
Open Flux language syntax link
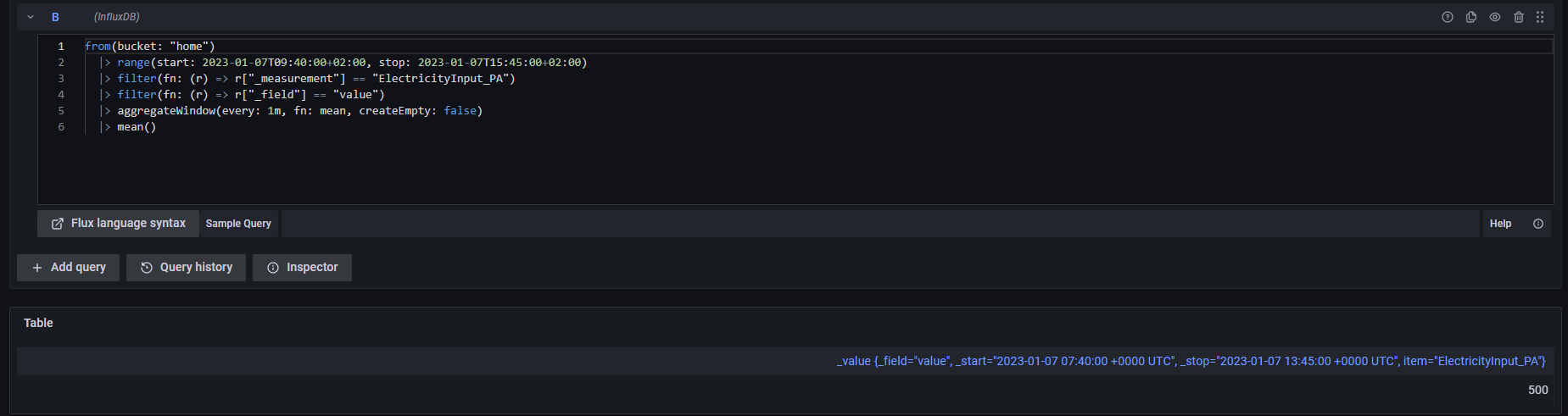119,224
